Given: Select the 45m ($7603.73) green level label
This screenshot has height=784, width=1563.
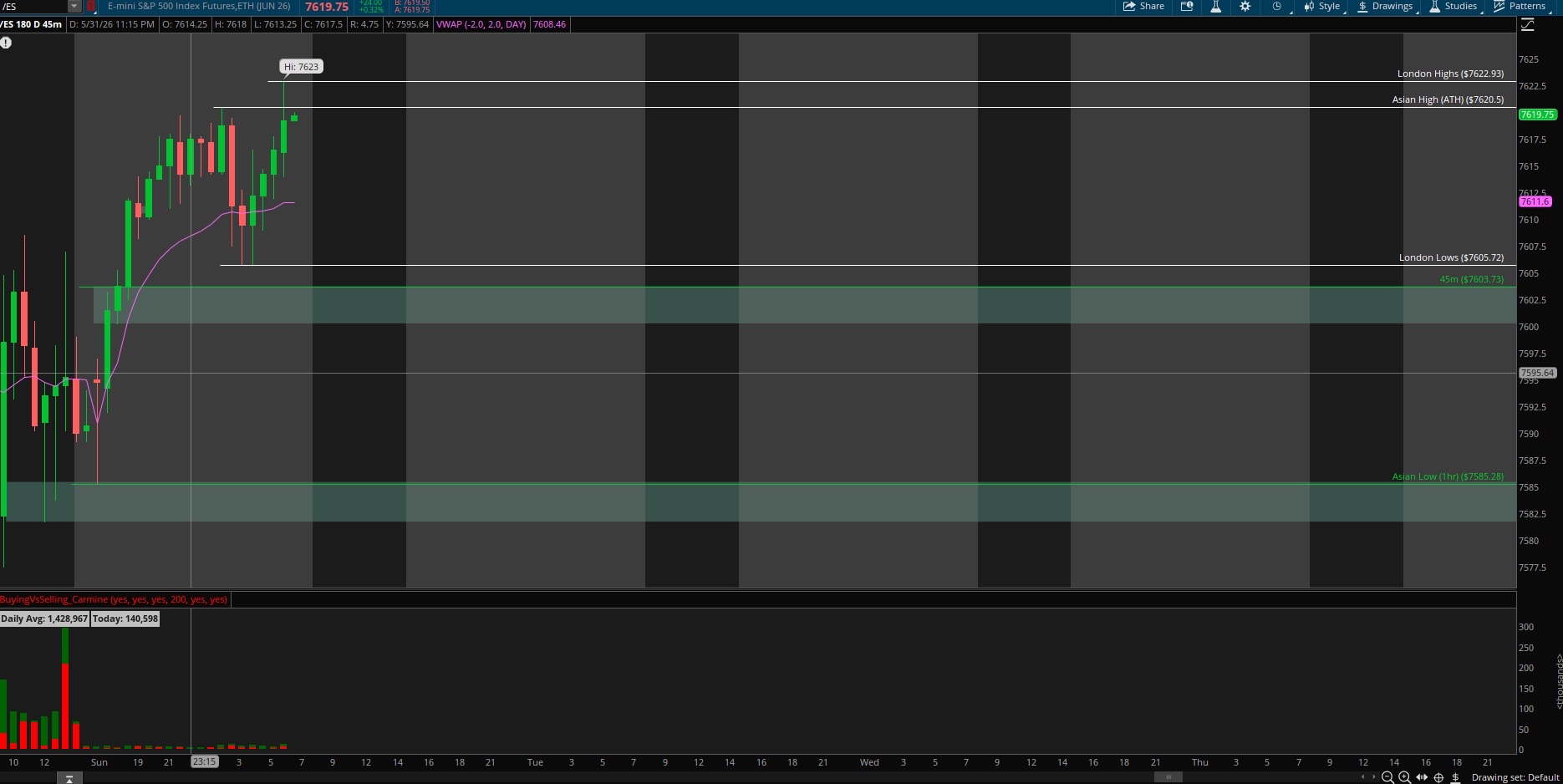Looking at the screenshot, I should pos(1471,279).
